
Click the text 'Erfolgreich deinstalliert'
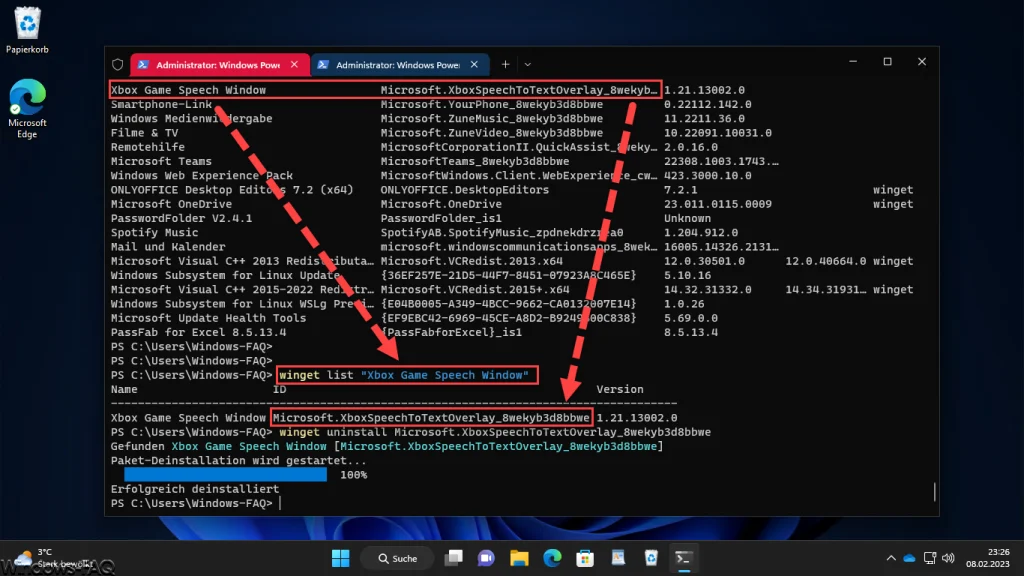(x=195, y=489)
